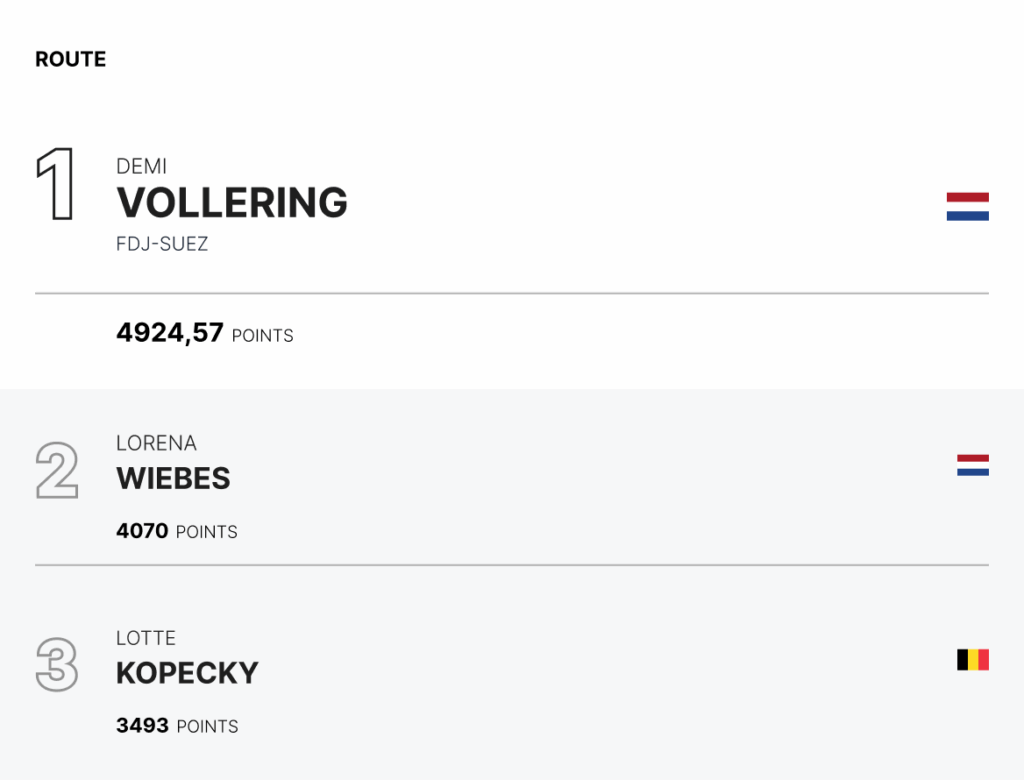
Task: Click the 4070 points value
Action: pos(142,530)
